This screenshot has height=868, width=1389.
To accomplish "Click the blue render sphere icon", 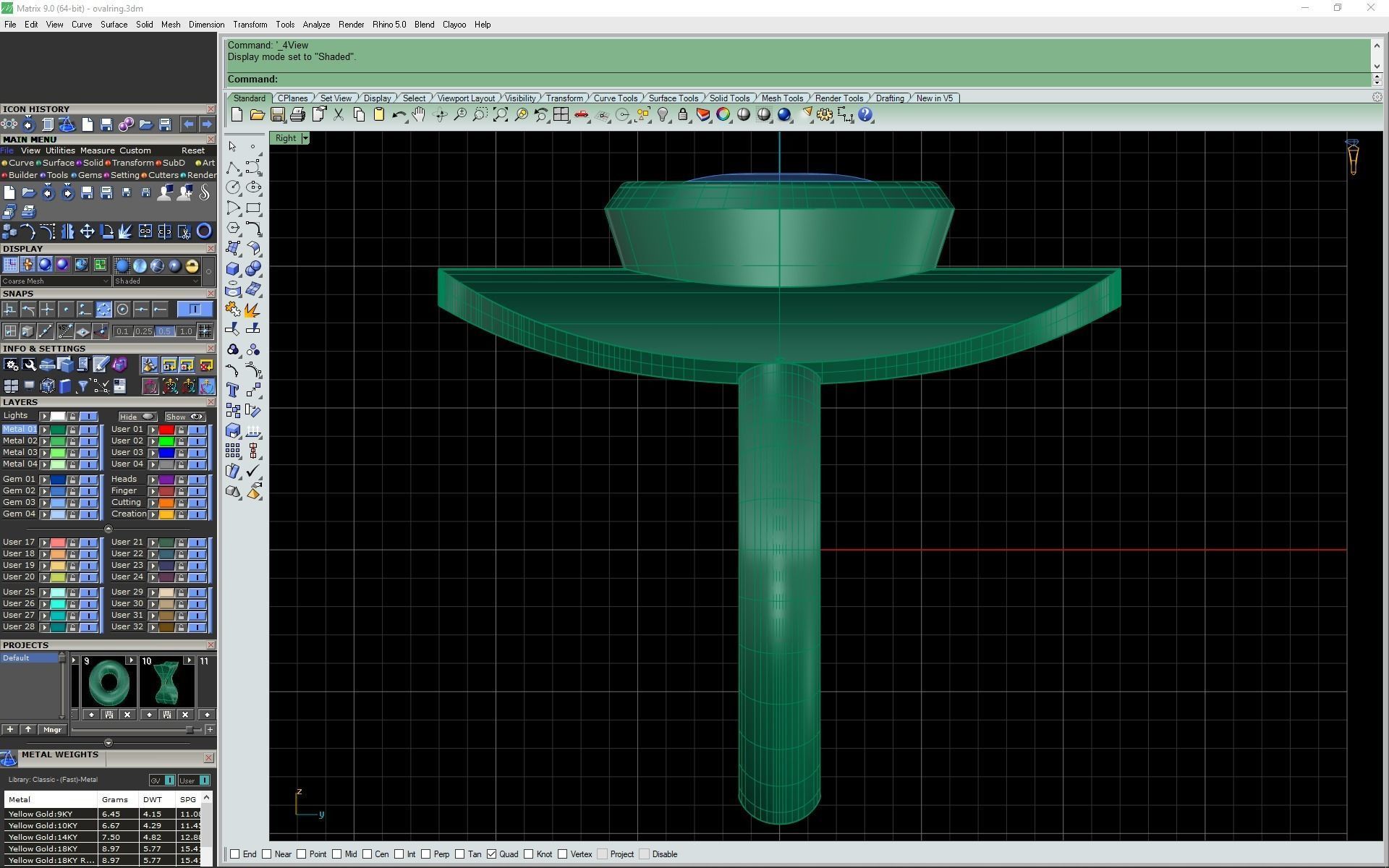I will [784, 114].
